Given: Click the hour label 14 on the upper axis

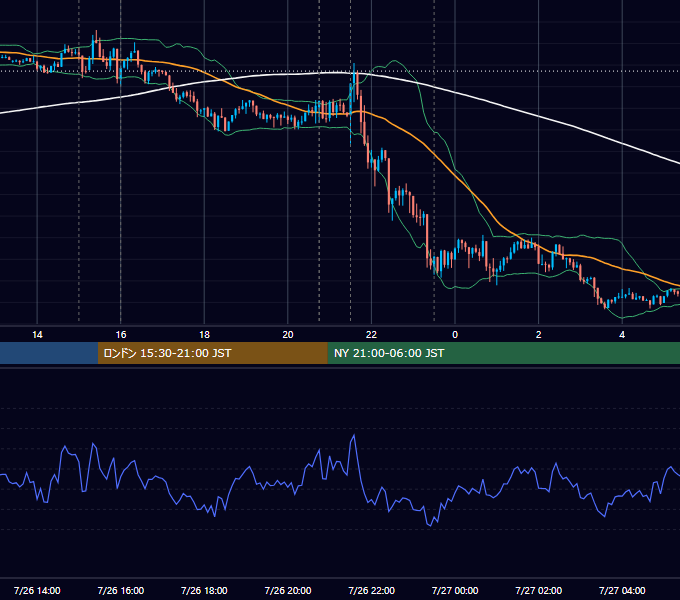Looking at the screenshot, I should [x=37, y=335].
